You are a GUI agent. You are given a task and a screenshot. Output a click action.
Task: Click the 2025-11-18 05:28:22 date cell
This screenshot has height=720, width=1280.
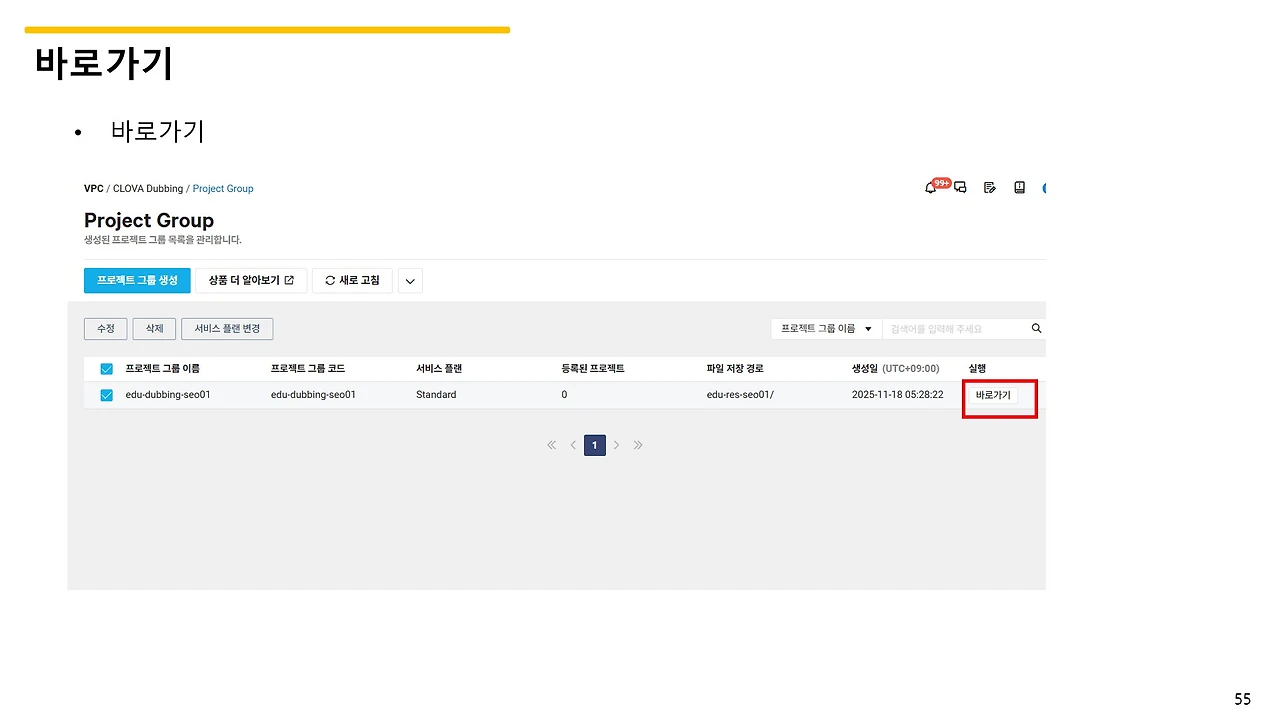pos(898,395)
